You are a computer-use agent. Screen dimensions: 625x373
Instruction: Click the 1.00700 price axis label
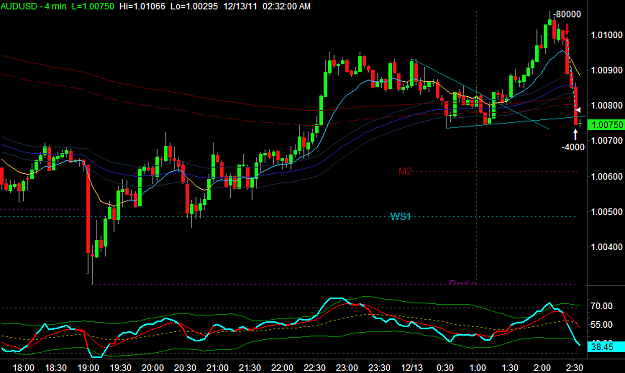(x=606, y=140)
